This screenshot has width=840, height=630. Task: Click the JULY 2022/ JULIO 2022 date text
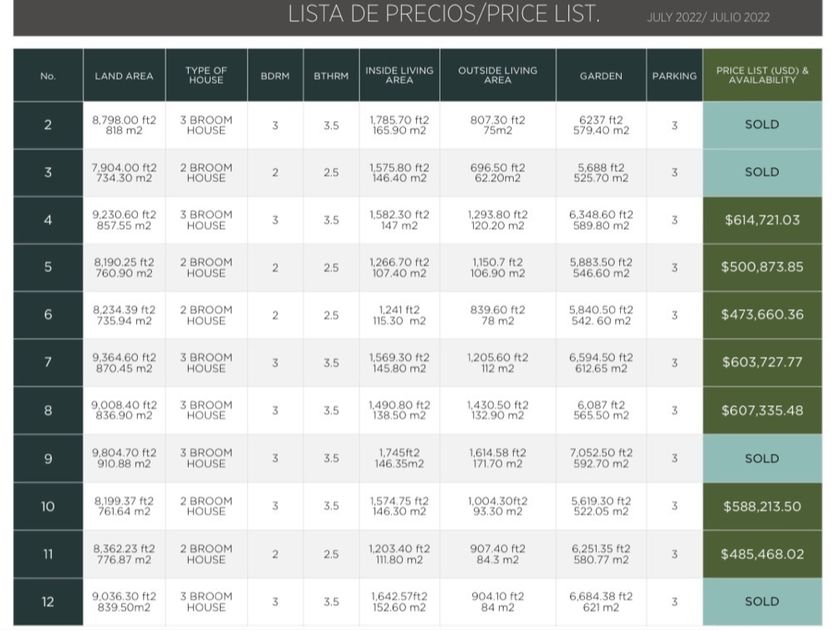point(708,17)
